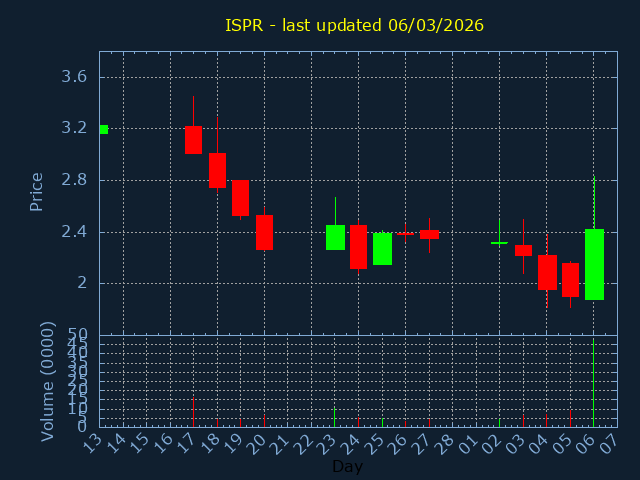Click the red candlestick on day 17

tap(193, 139)
